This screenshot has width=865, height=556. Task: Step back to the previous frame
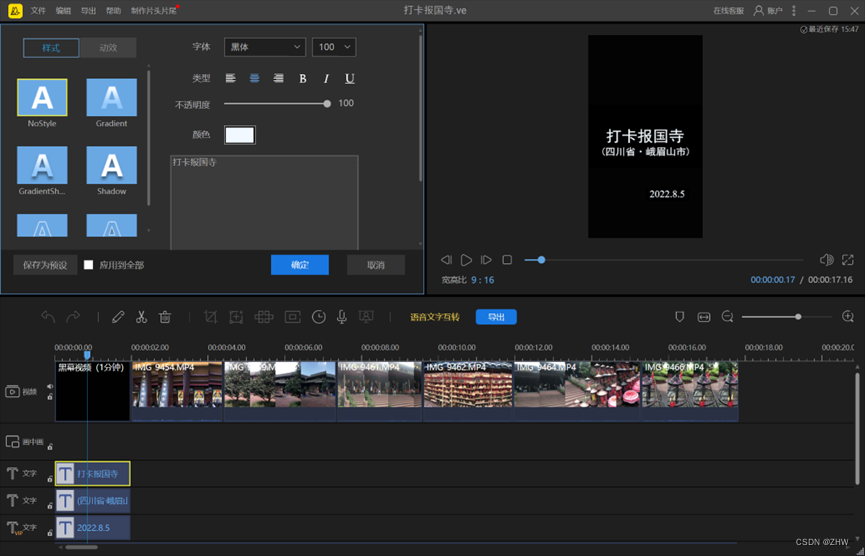(446, 260)
